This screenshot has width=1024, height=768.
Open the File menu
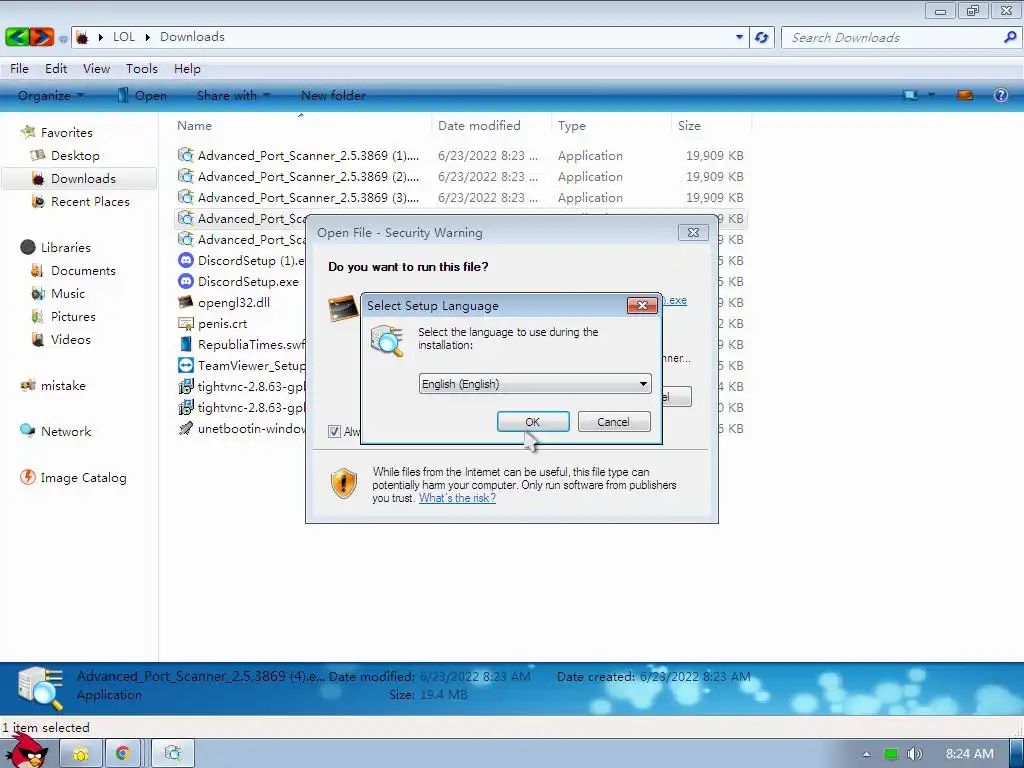(x=19, y=69)
